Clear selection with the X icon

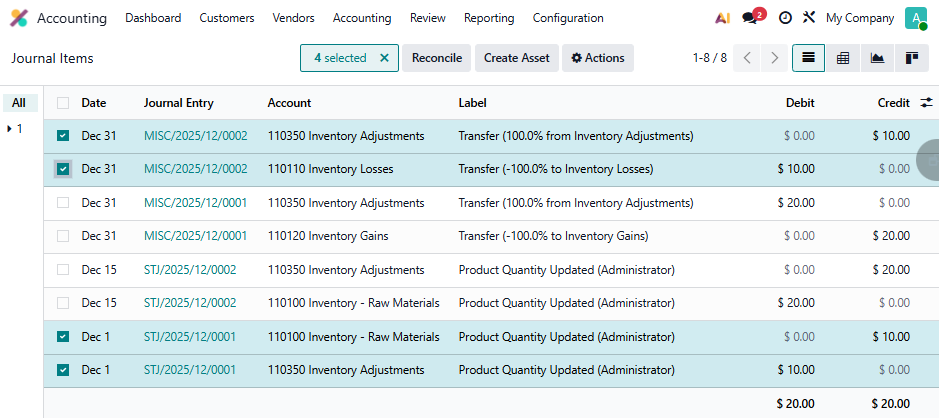point(384,58)
